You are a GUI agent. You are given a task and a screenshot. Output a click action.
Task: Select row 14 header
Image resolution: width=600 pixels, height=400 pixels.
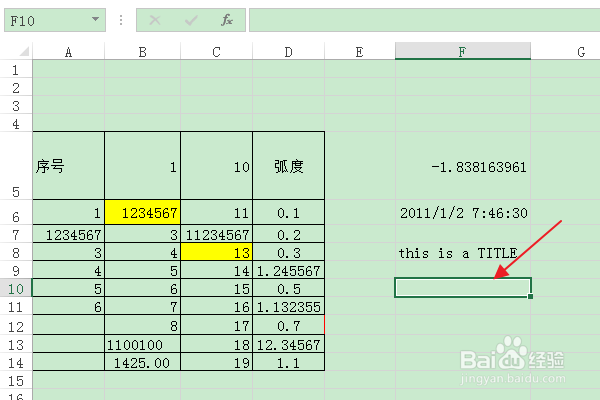point(16,362)
